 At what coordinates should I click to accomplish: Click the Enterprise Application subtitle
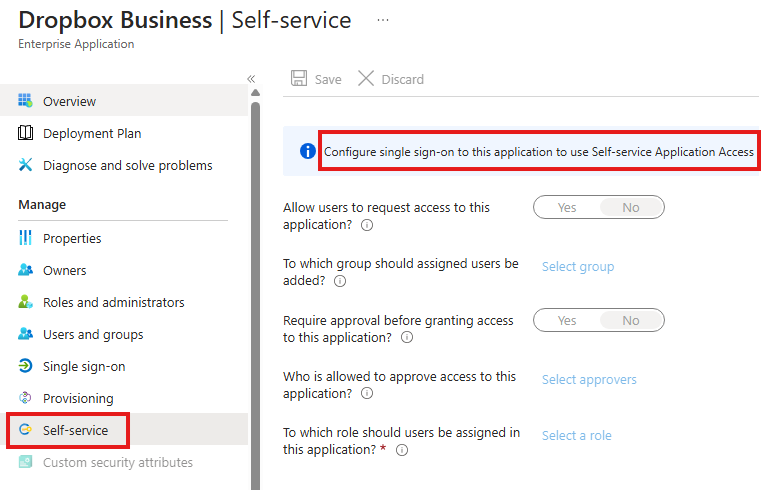(x=76, y=44)
